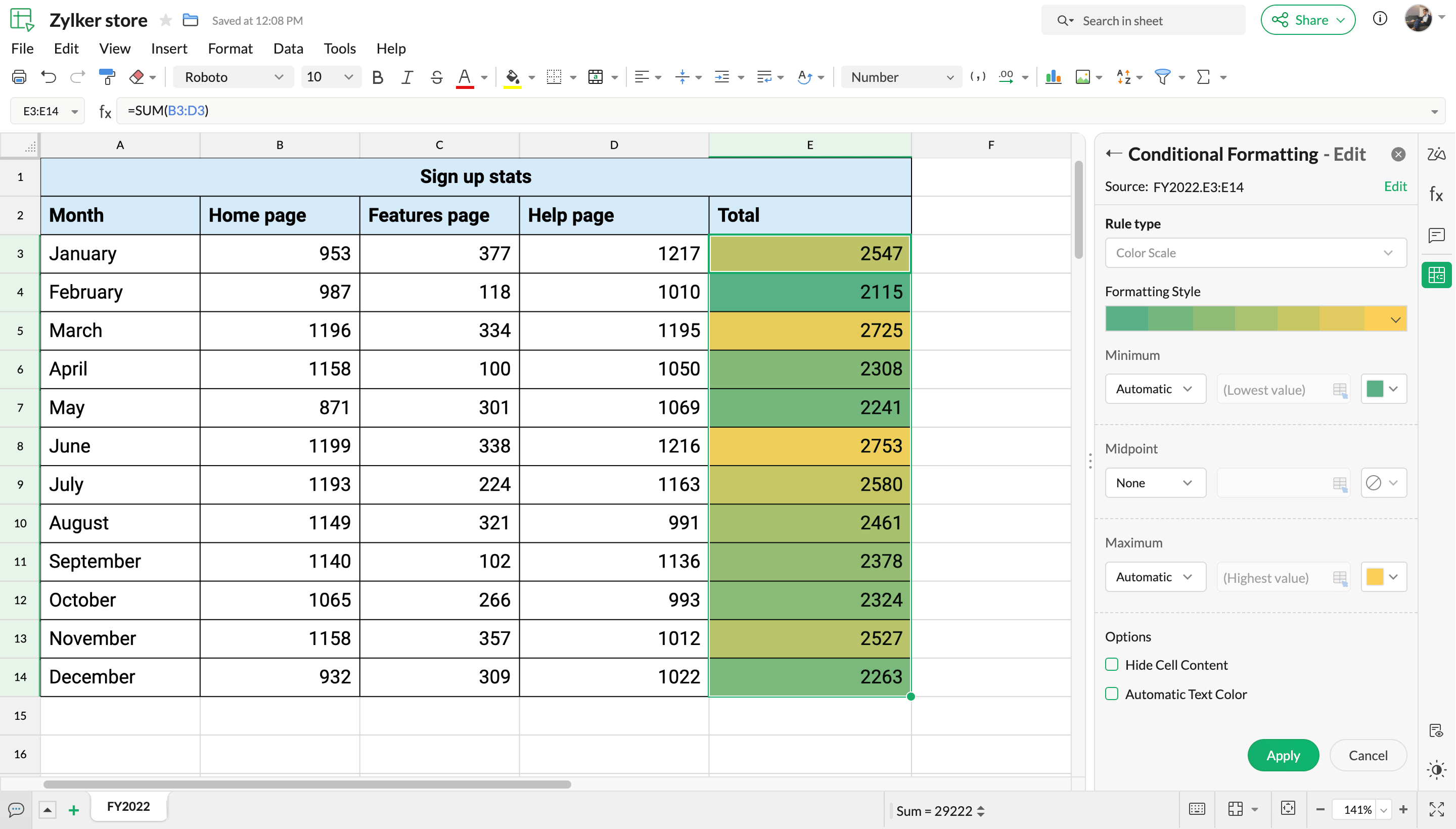This screenshot has height=829, width=1456.
Task: Switch to the FY2022 sheet tab
Action: [128, 806]
